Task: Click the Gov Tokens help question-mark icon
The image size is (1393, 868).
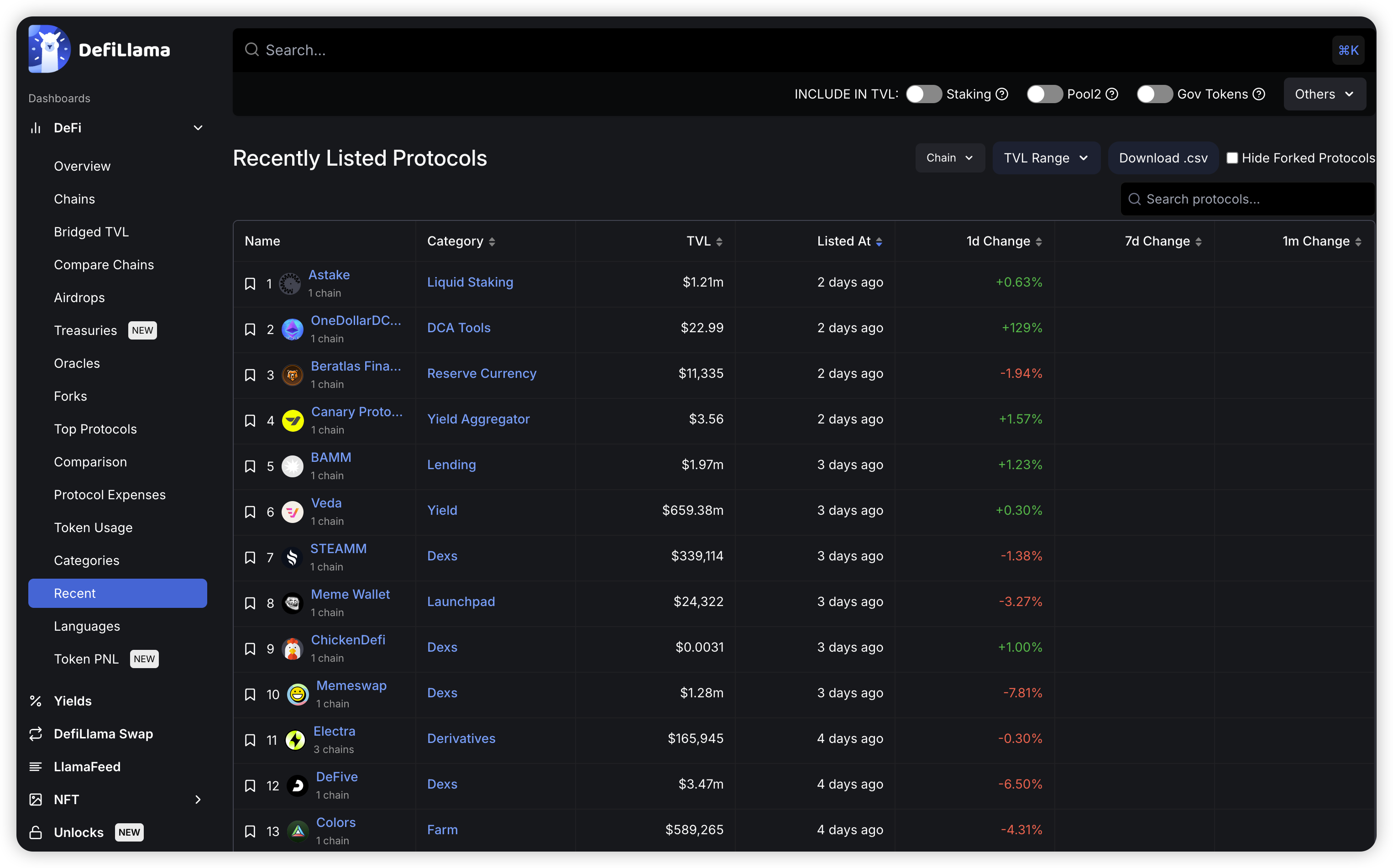Action: tap(1259, 94)
